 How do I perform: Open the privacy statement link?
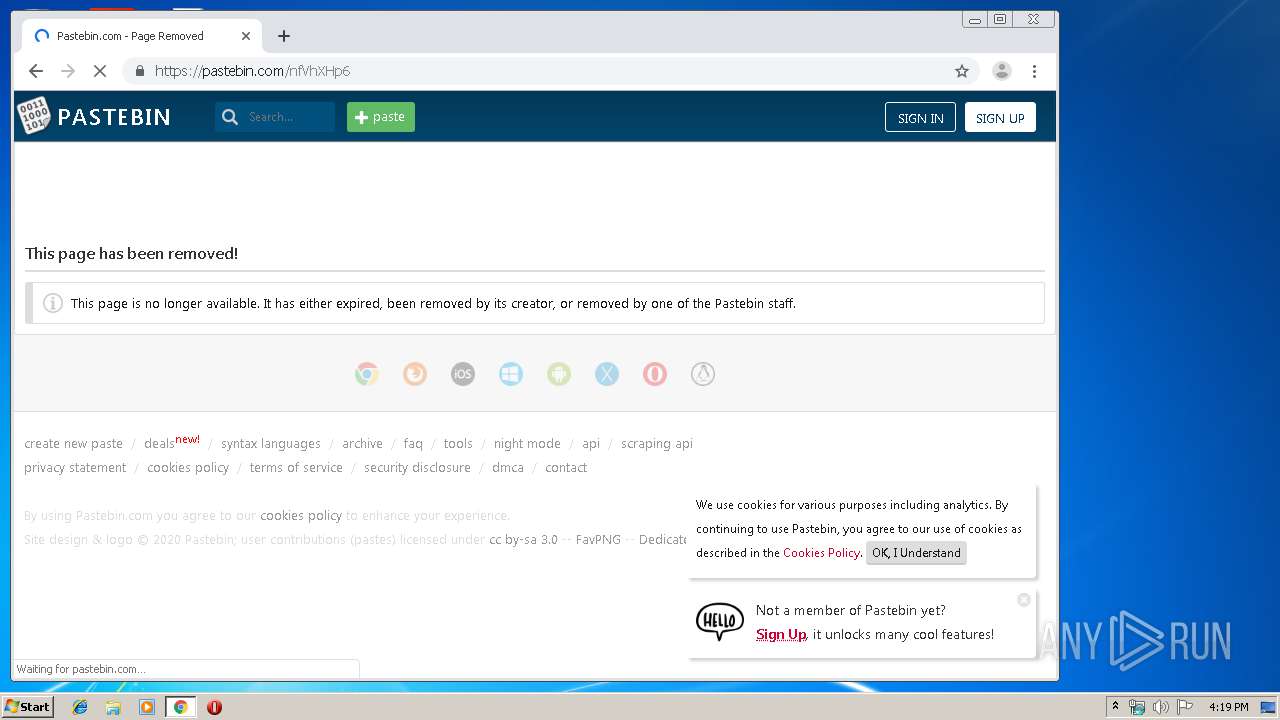tap(75, 468)
